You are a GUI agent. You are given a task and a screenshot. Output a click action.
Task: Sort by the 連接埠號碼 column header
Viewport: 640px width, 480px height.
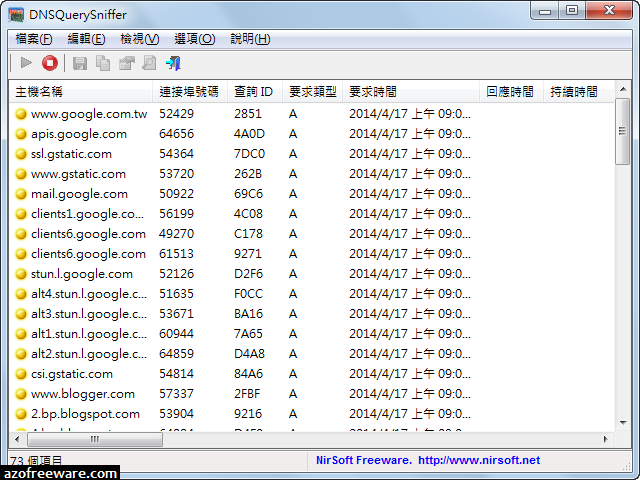[190, 92]
